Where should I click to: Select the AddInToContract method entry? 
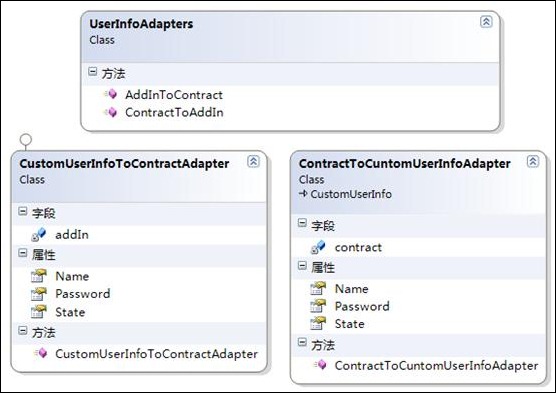pos(174,95)
